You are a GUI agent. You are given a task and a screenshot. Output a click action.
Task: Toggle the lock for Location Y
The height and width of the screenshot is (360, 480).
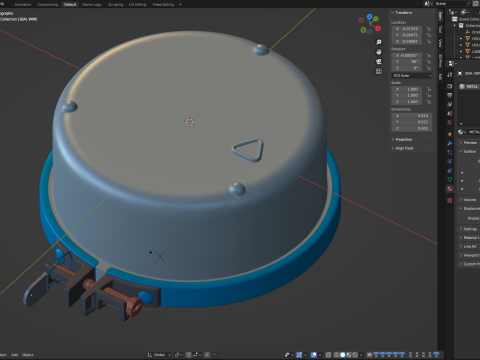(x=429, y=35)
